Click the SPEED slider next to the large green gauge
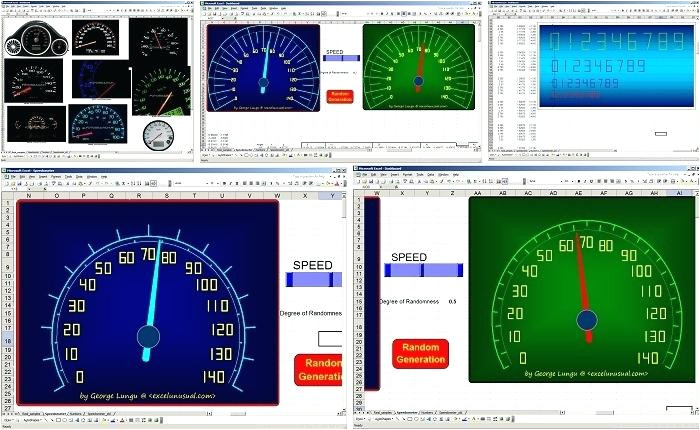Viewport: 700px width, 430px height. point(423,270)
